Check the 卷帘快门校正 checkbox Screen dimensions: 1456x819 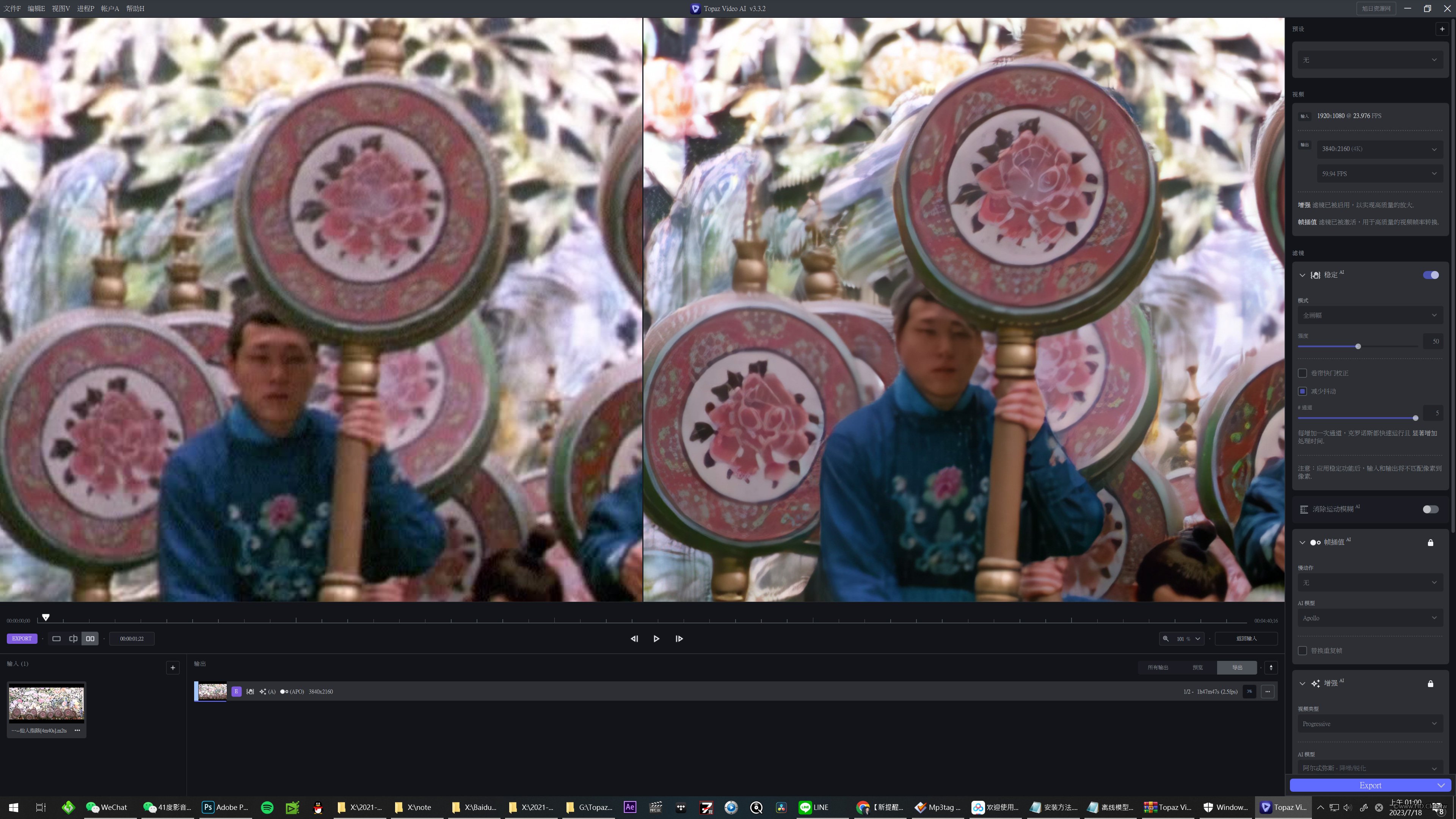pyautogui.click(x=1302, y=373)
